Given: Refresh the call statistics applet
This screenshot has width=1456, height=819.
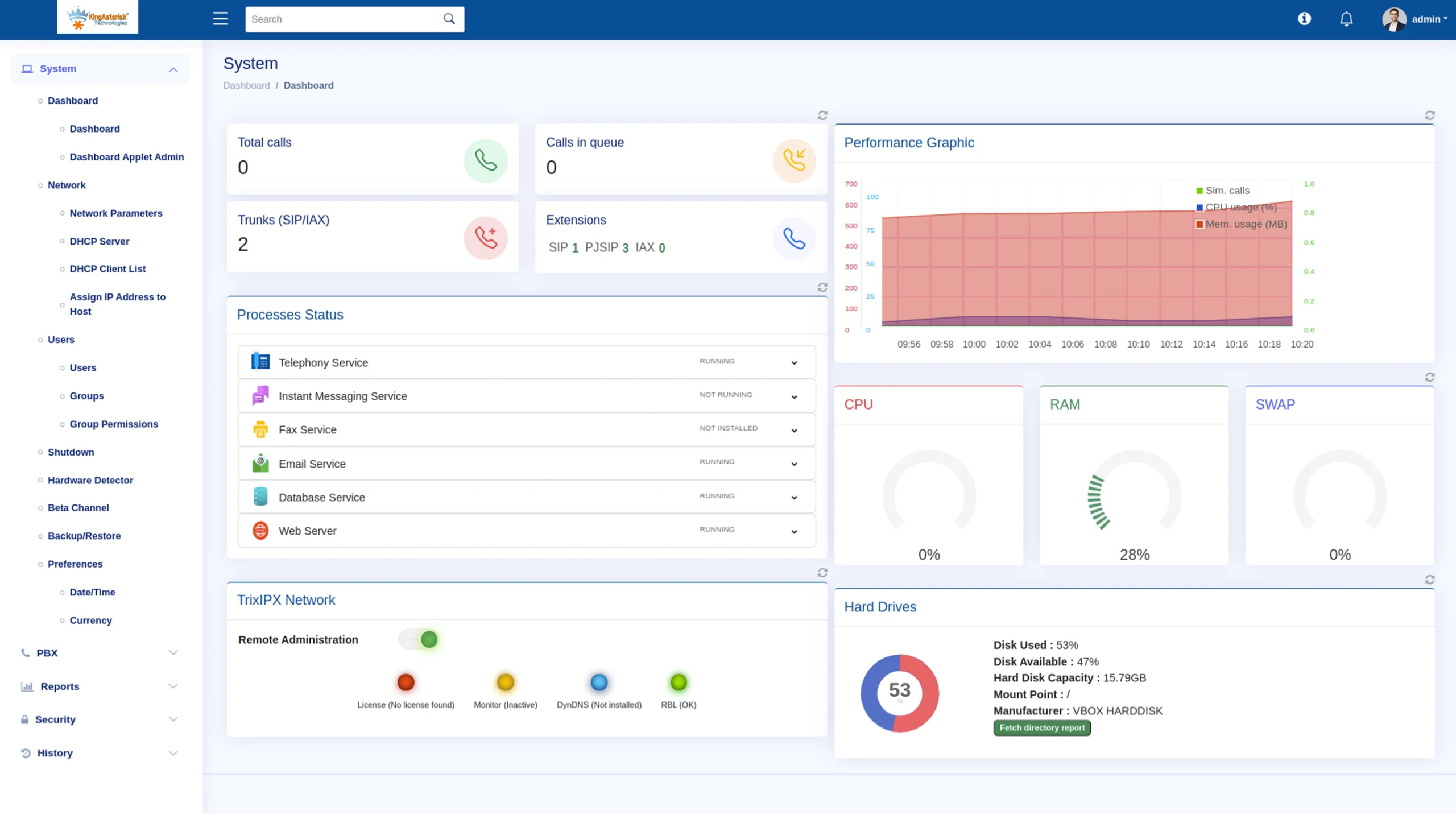Looking at the screenshot, I should coord(822,115).
